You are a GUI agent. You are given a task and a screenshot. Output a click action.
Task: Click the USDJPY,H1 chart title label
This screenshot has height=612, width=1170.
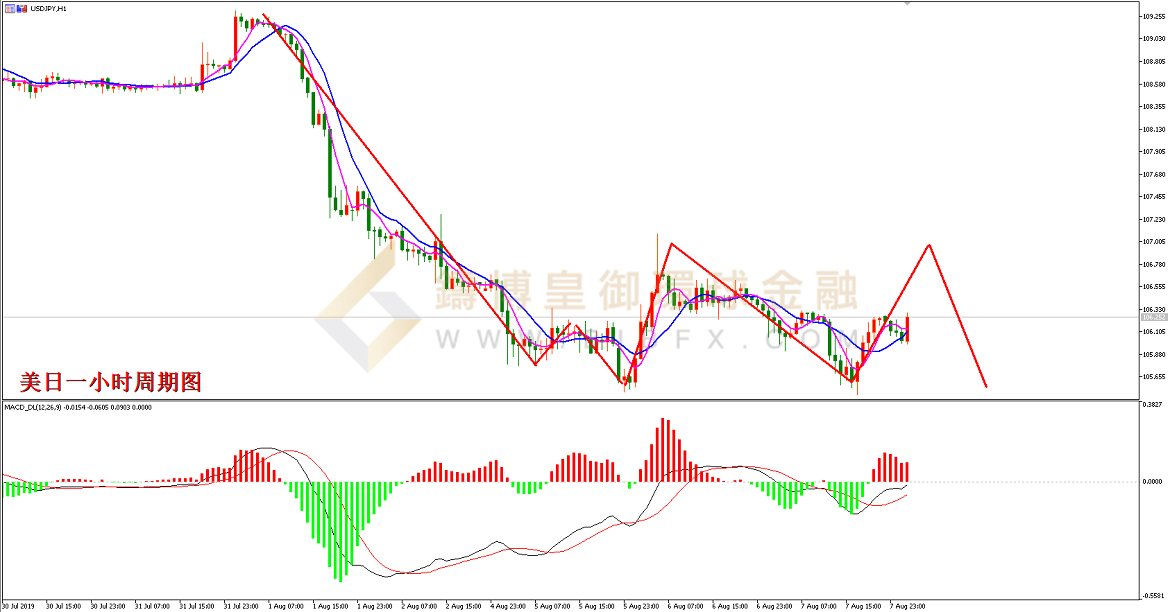[48, 8]
